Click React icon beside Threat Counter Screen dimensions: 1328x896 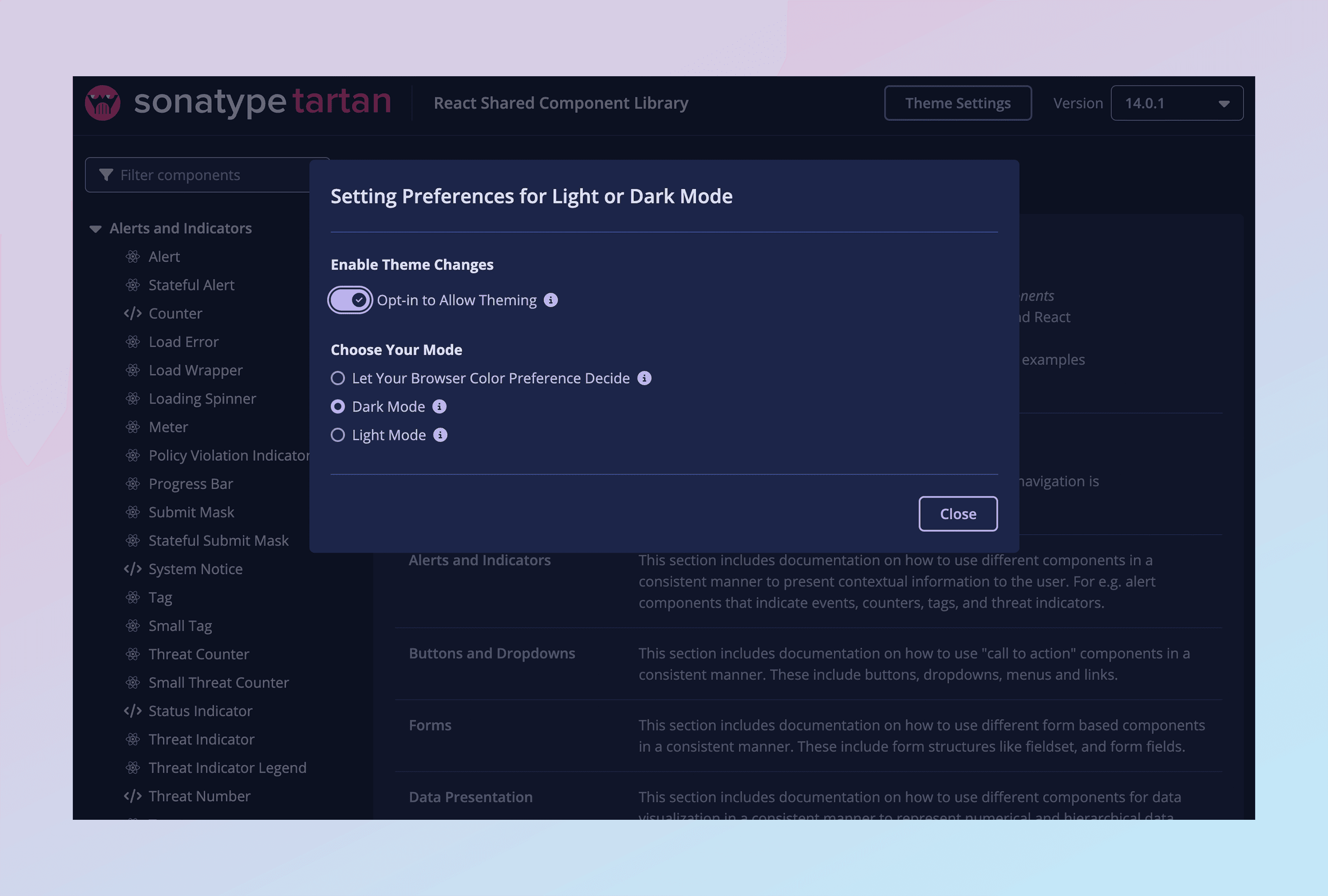point(133,654)
